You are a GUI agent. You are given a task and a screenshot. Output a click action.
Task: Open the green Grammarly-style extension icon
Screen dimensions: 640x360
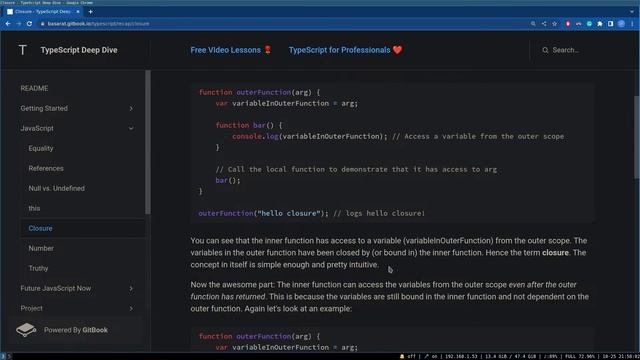coord(589,24)
